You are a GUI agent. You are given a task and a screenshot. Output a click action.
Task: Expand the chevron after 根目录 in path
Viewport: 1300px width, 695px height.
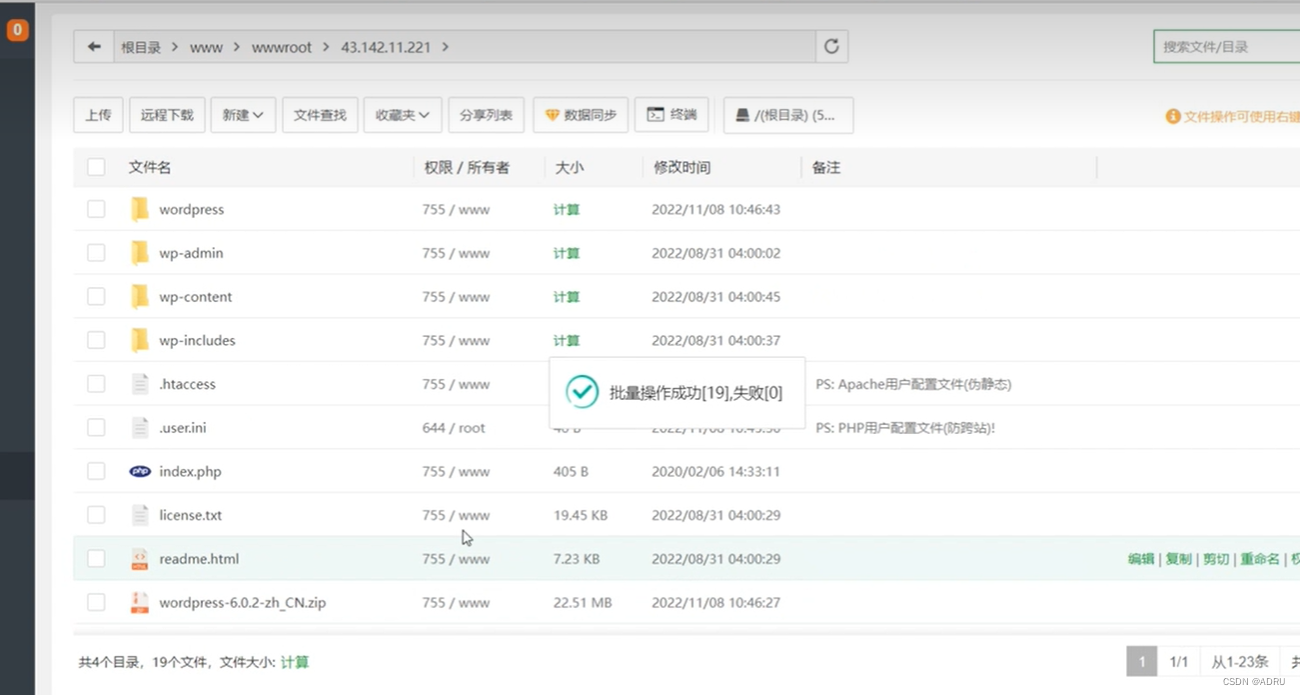(x=175, y=47)
